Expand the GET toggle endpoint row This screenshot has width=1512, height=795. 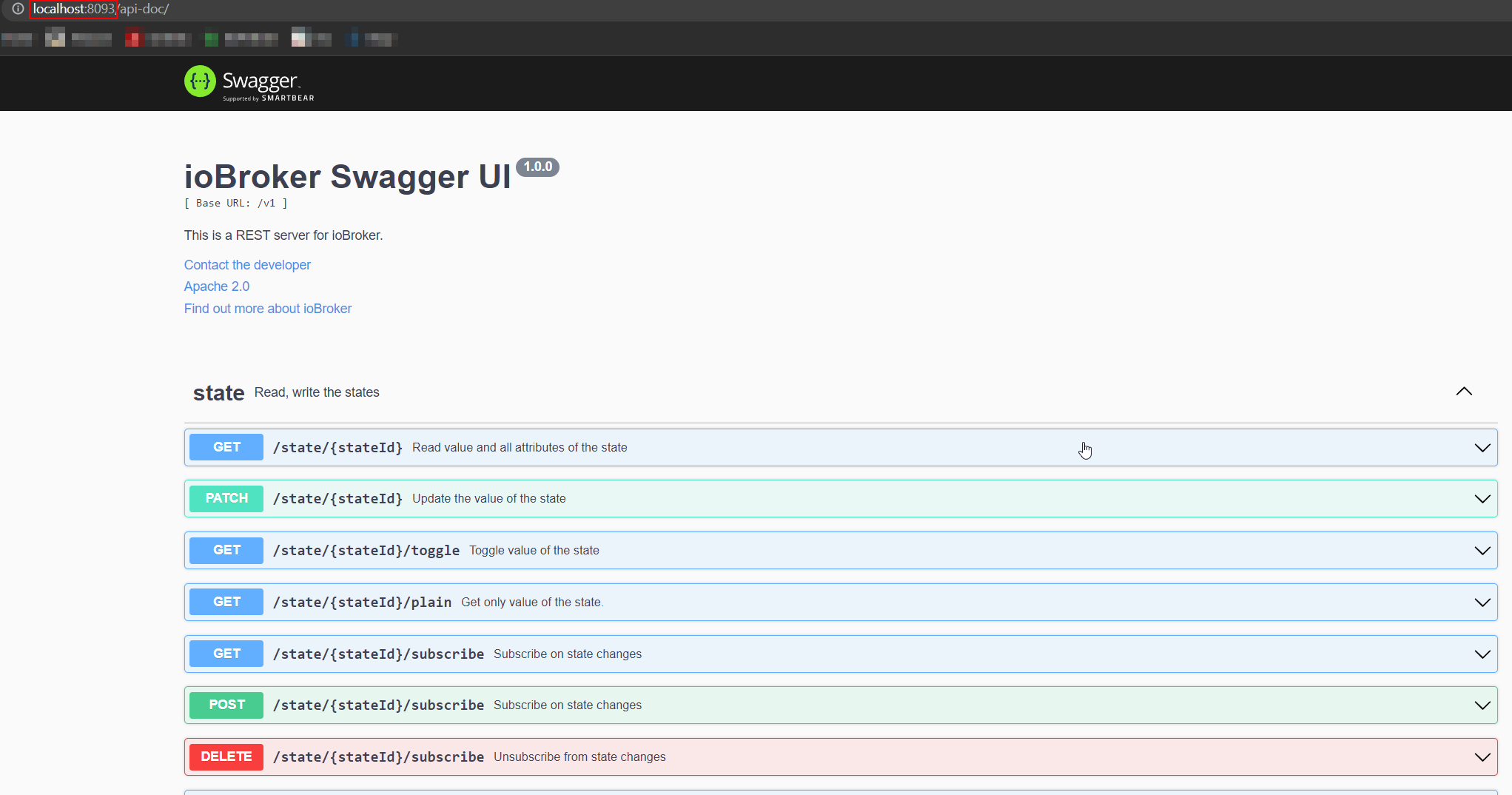1482,551
